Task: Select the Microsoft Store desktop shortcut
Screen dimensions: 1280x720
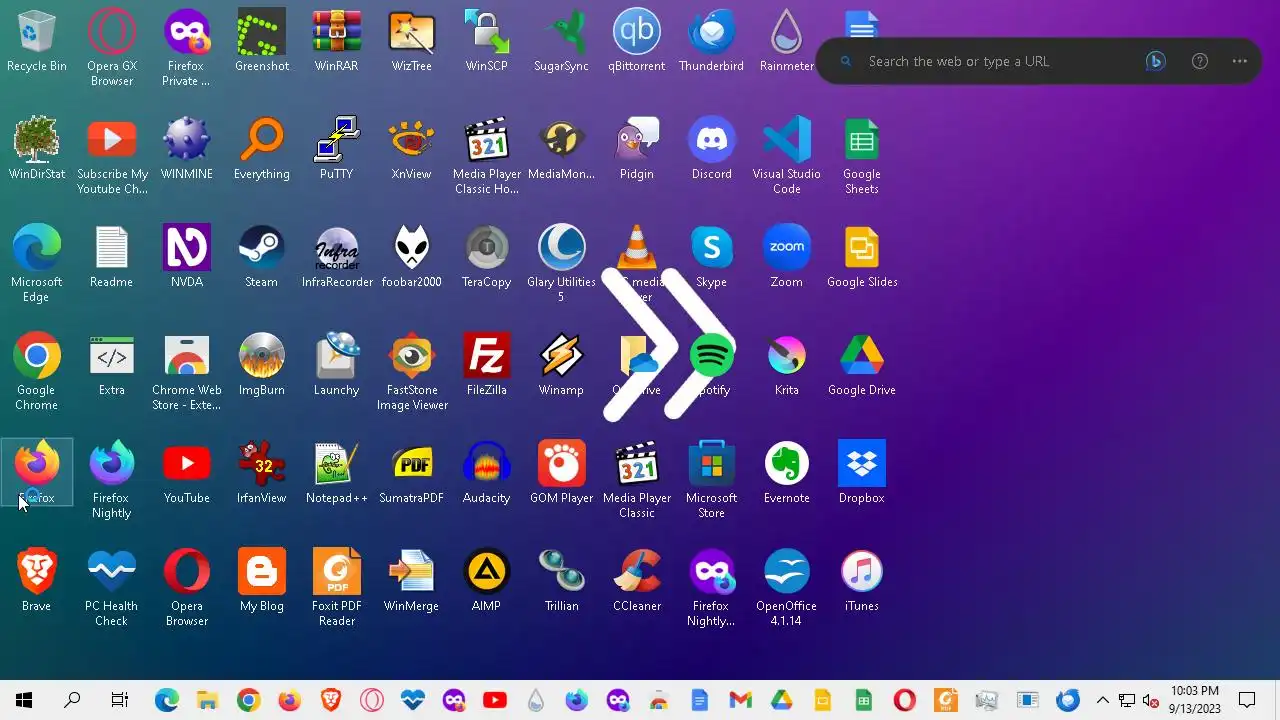Action: tap(711, 480)
